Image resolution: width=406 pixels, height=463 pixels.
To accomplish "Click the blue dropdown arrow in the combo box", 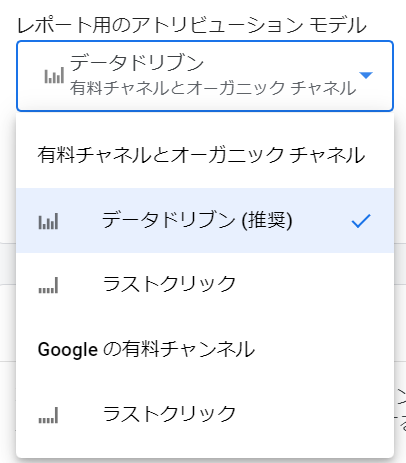I will click(366, 75).
